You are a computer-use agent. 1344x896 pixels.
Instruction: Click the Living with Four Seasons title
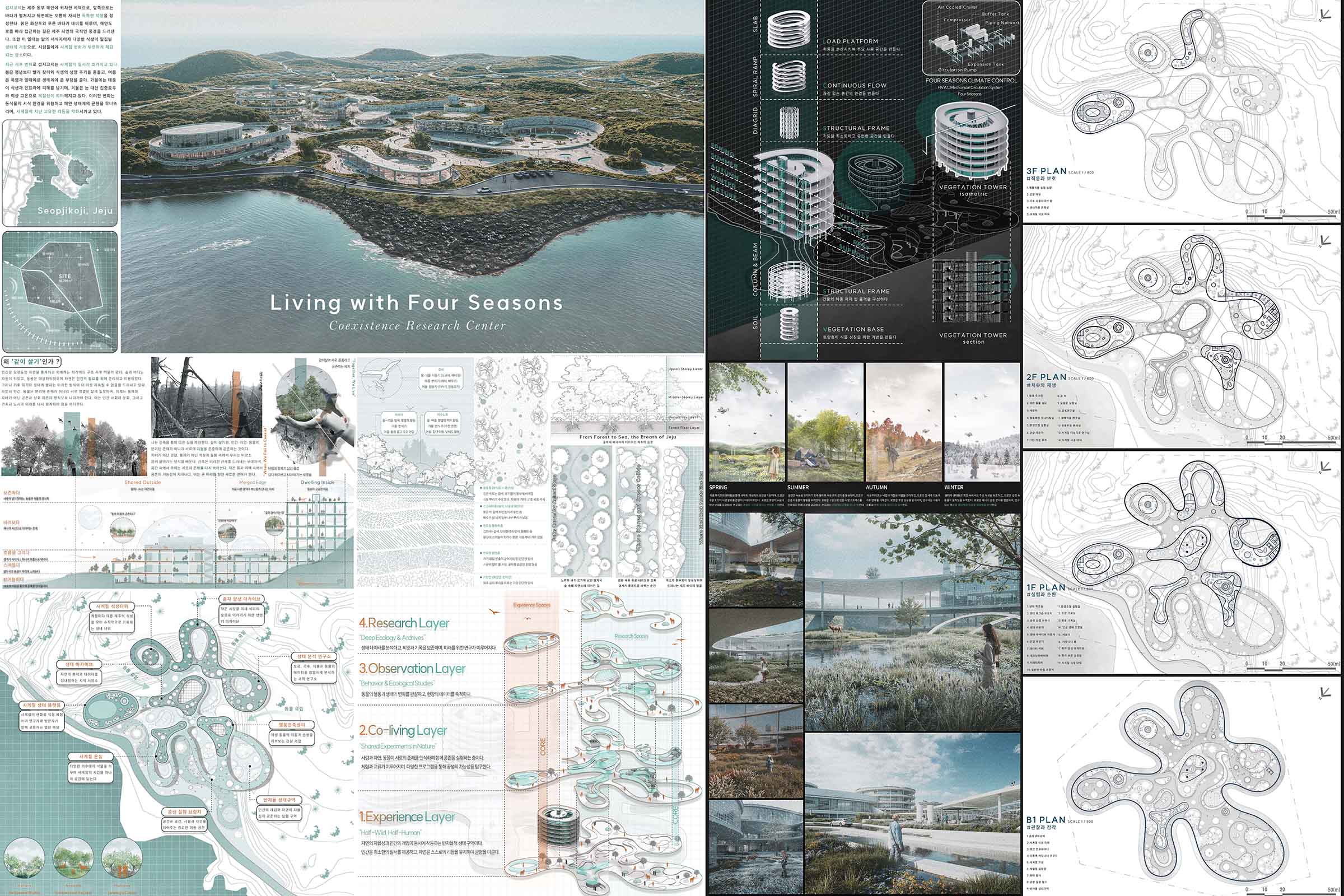[x=416, y=302]
